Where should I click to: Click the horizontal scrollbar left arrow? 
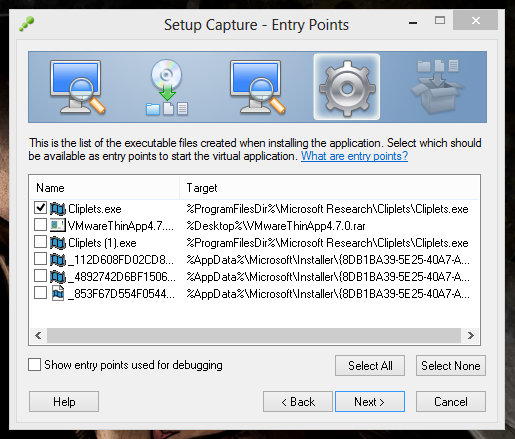pos(38,335)
